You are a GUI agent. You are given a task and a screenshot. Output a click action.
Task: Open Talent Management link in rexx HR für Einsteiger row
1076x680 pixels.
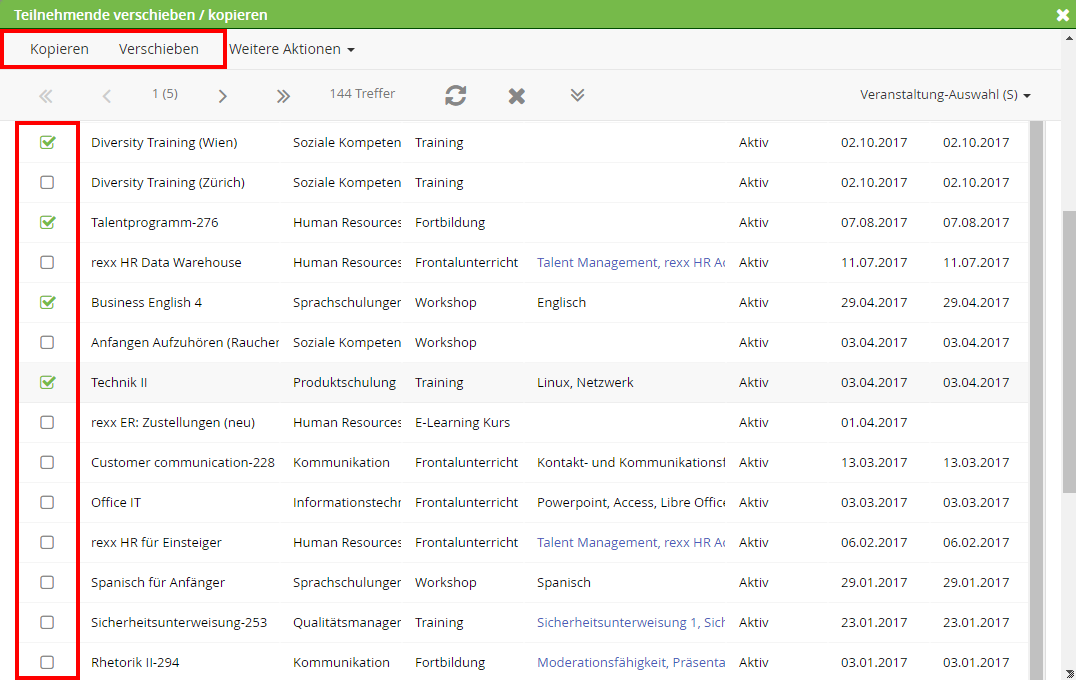631,542
